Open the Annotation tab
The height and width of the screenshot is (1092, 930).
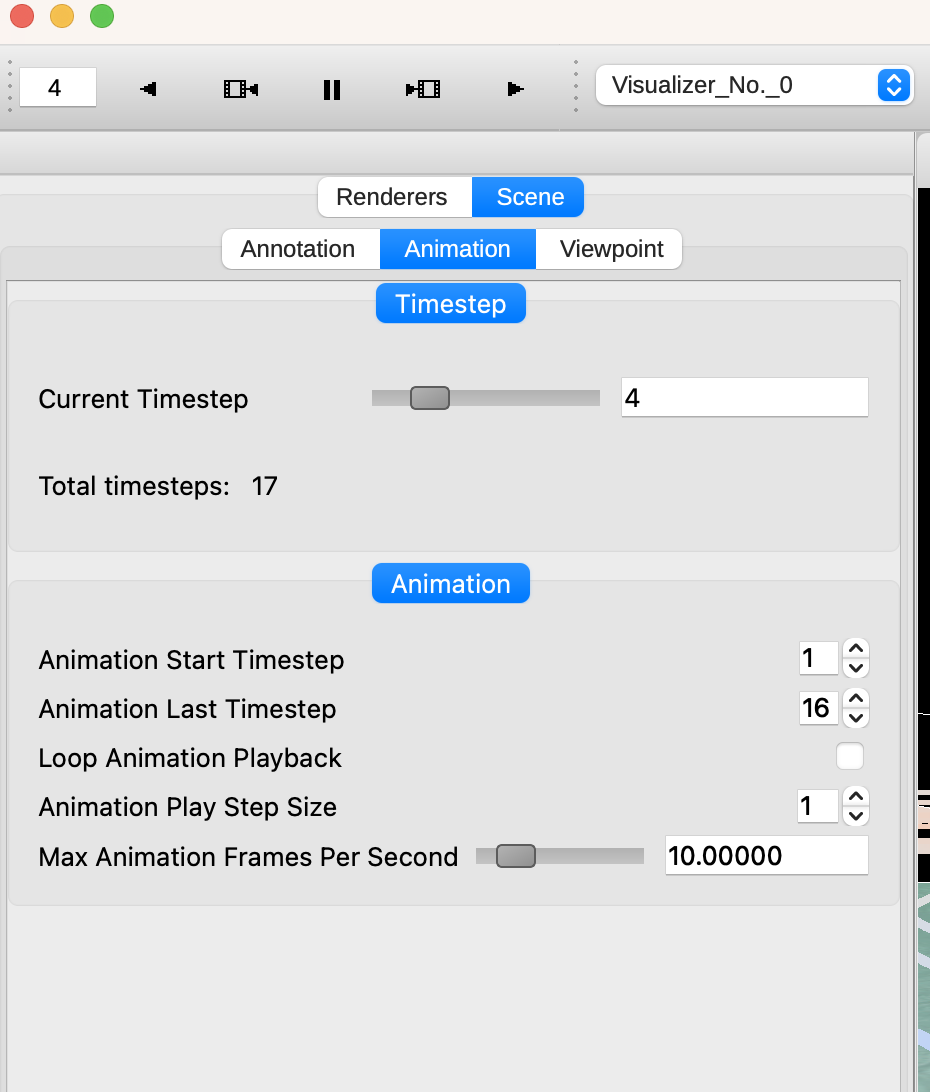pos(298,249)
